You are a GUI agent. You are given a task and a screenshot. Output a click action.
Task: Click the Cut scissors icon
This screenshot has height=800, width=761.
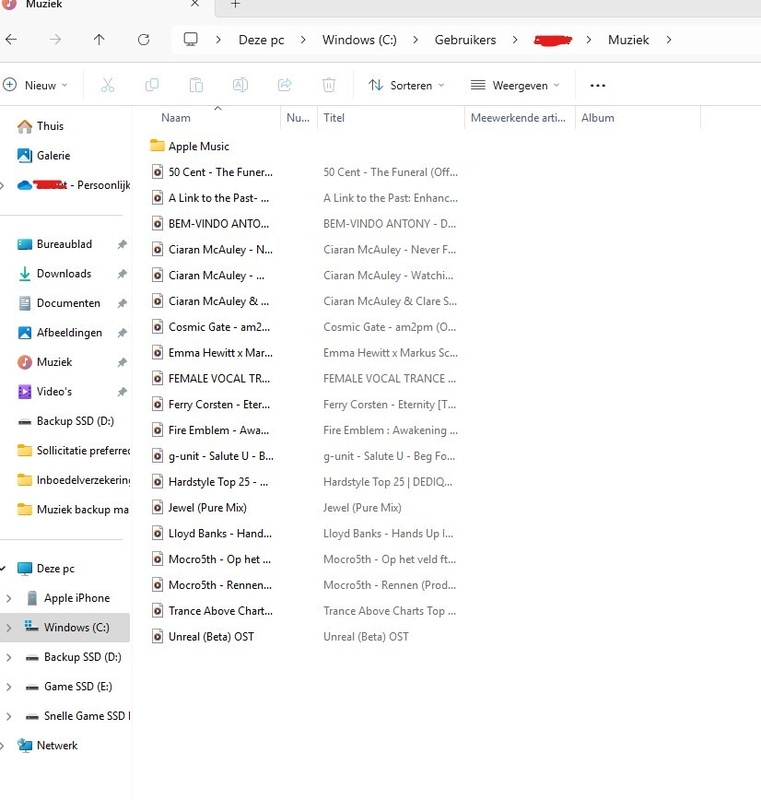coord(108,85)
